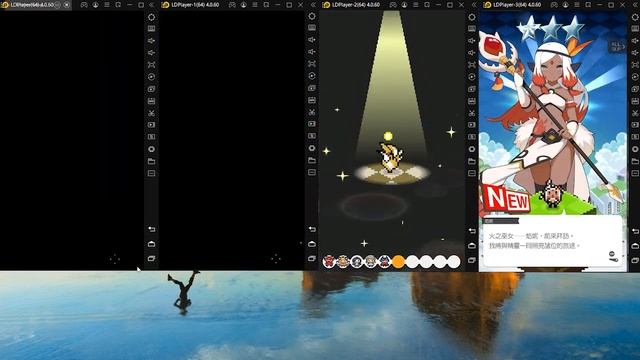Tap the orange summon result circle in LDPlayer-2
The image size is (640, 360).
tap(398, 262)
